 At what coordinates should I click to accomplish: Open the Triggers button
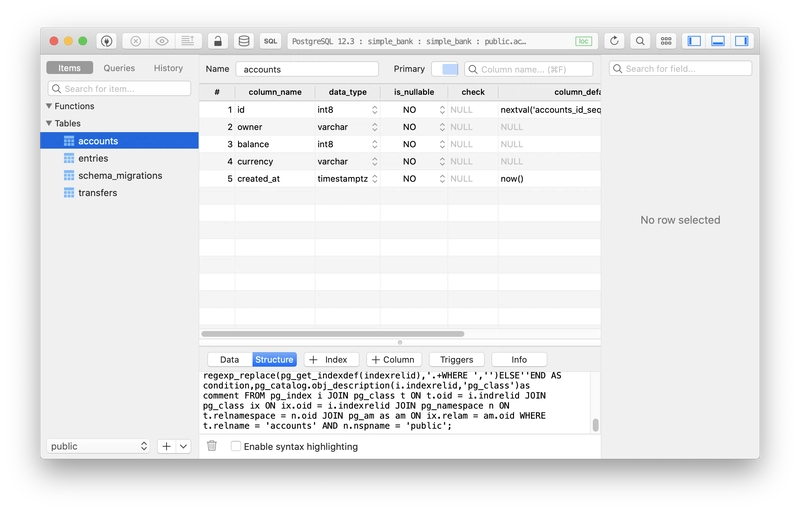(x=457, y=360)
